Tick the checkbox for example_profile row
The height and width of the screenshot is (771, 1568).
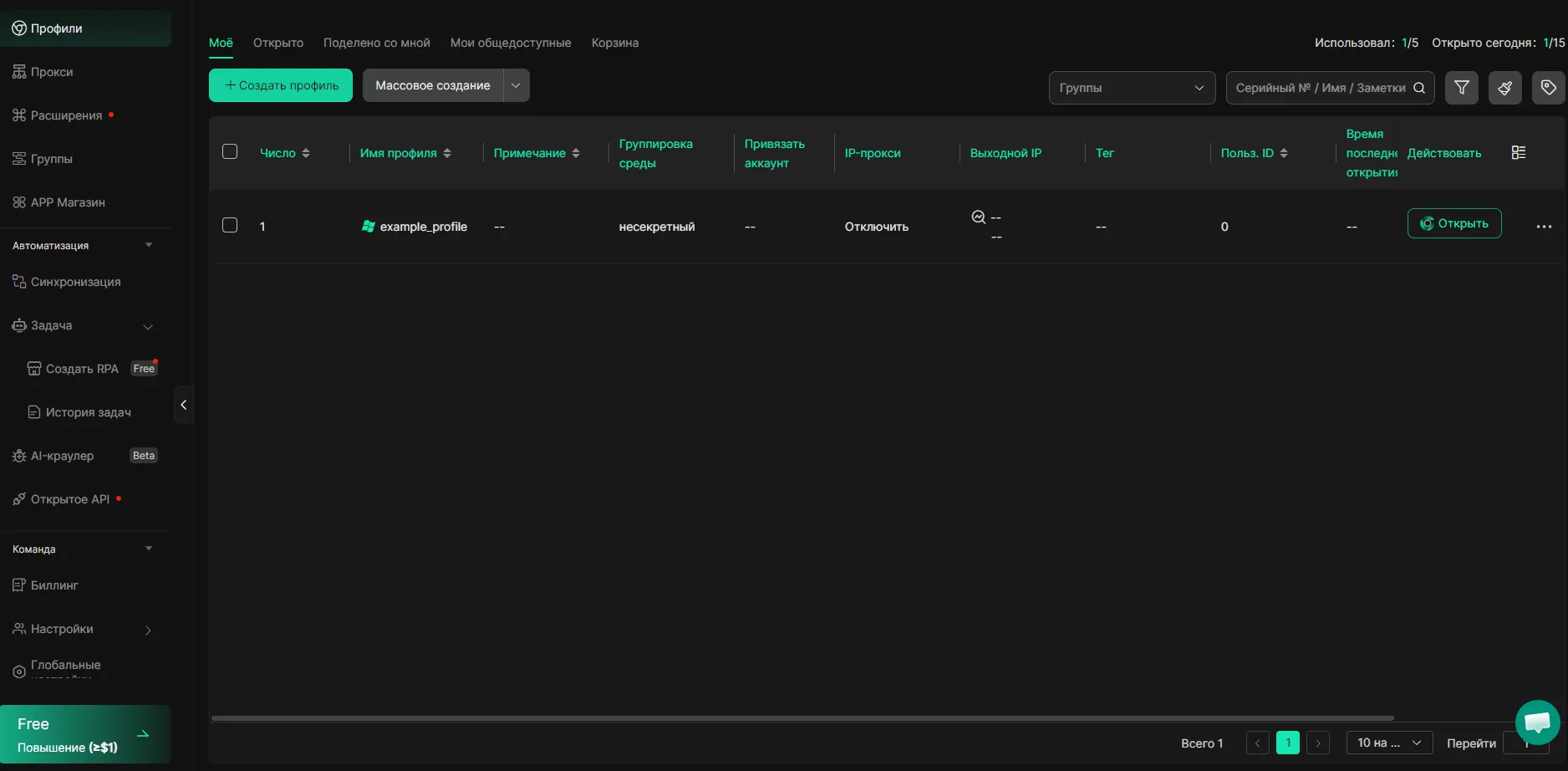(230, 225)
